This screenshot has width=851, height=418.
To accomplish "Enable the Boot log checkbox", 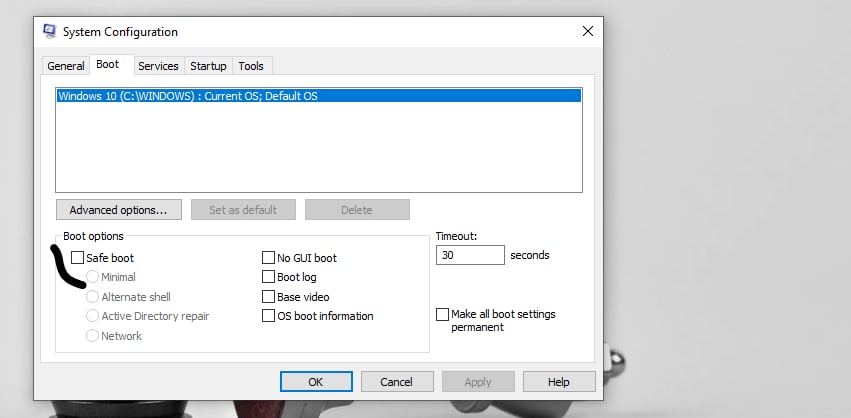I will [268, 277].
